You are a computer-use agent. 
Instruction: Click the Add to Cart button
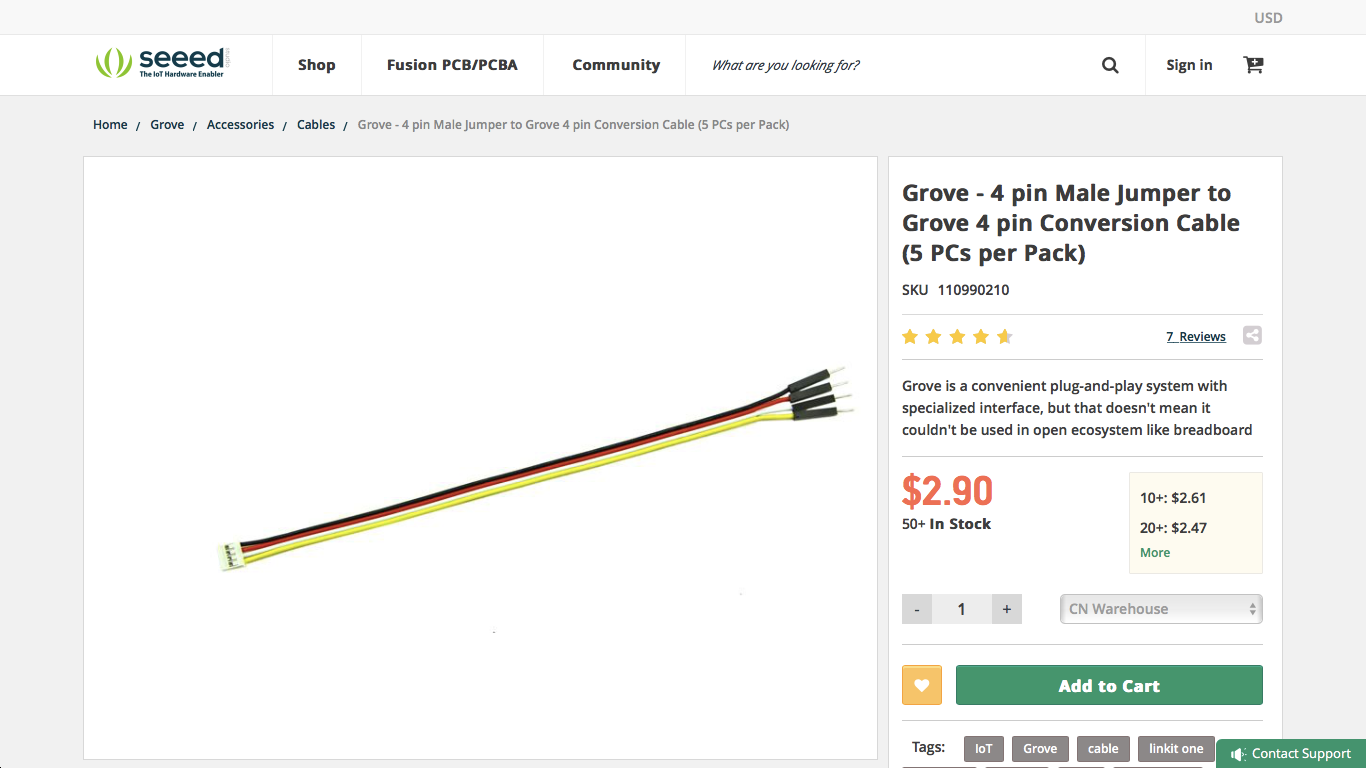(x=1109, y=686)
